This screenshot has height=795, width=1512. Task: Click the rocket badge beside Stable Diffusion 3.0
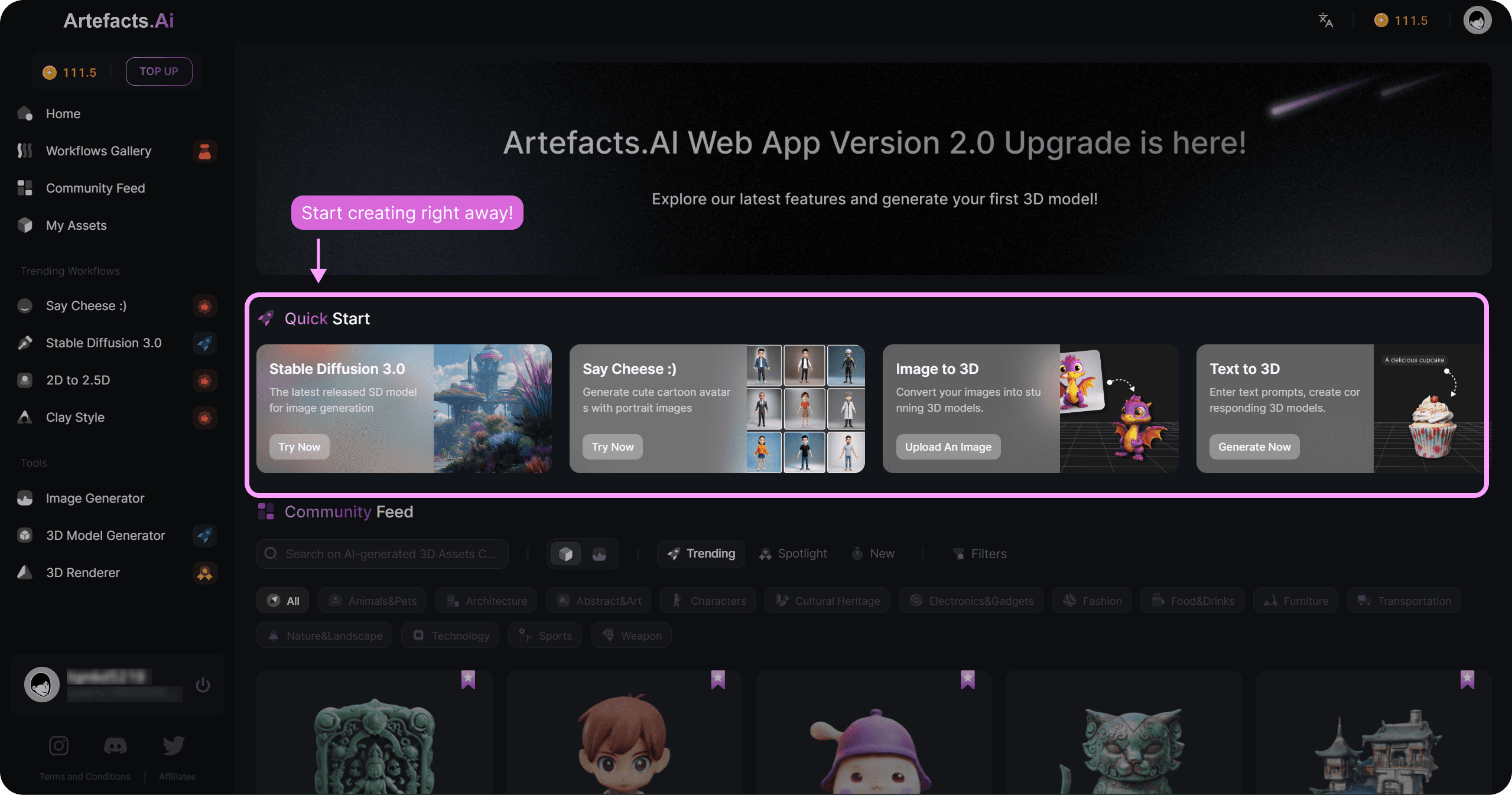tap(205, 343)
